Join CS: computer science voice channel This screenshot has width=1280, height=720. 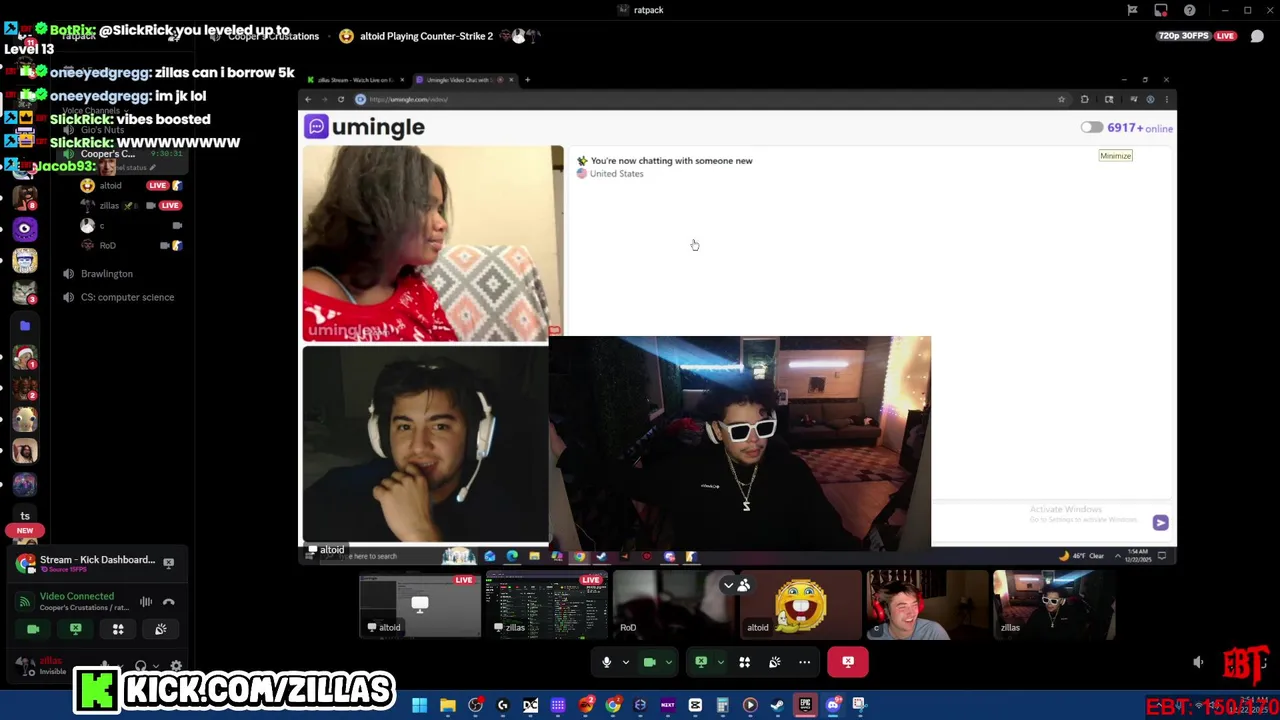(127, 297)
